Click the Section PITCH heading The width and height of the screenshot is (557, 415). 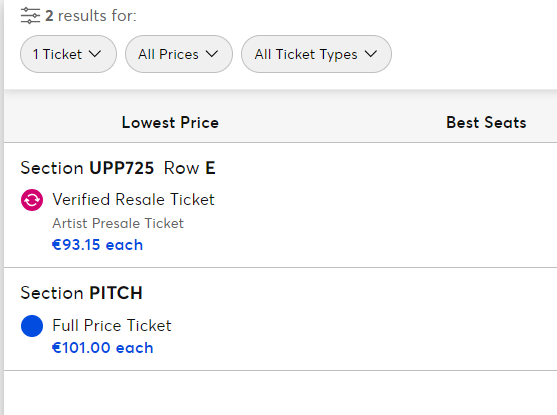point(81,293)
